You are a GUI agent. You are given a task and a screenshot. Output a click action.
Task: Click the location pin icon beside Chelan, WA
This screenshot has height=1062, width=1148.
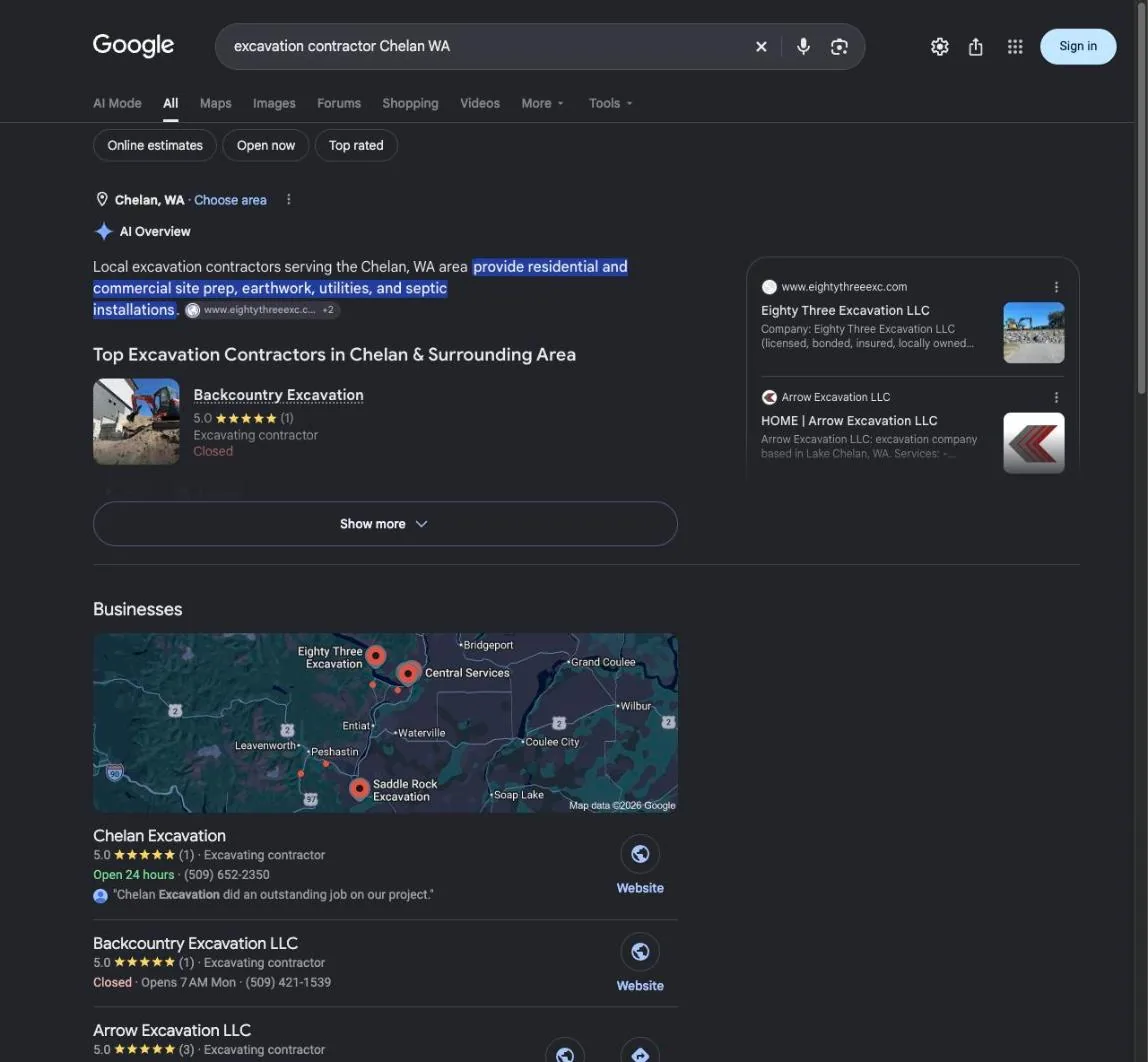[102, 199]
